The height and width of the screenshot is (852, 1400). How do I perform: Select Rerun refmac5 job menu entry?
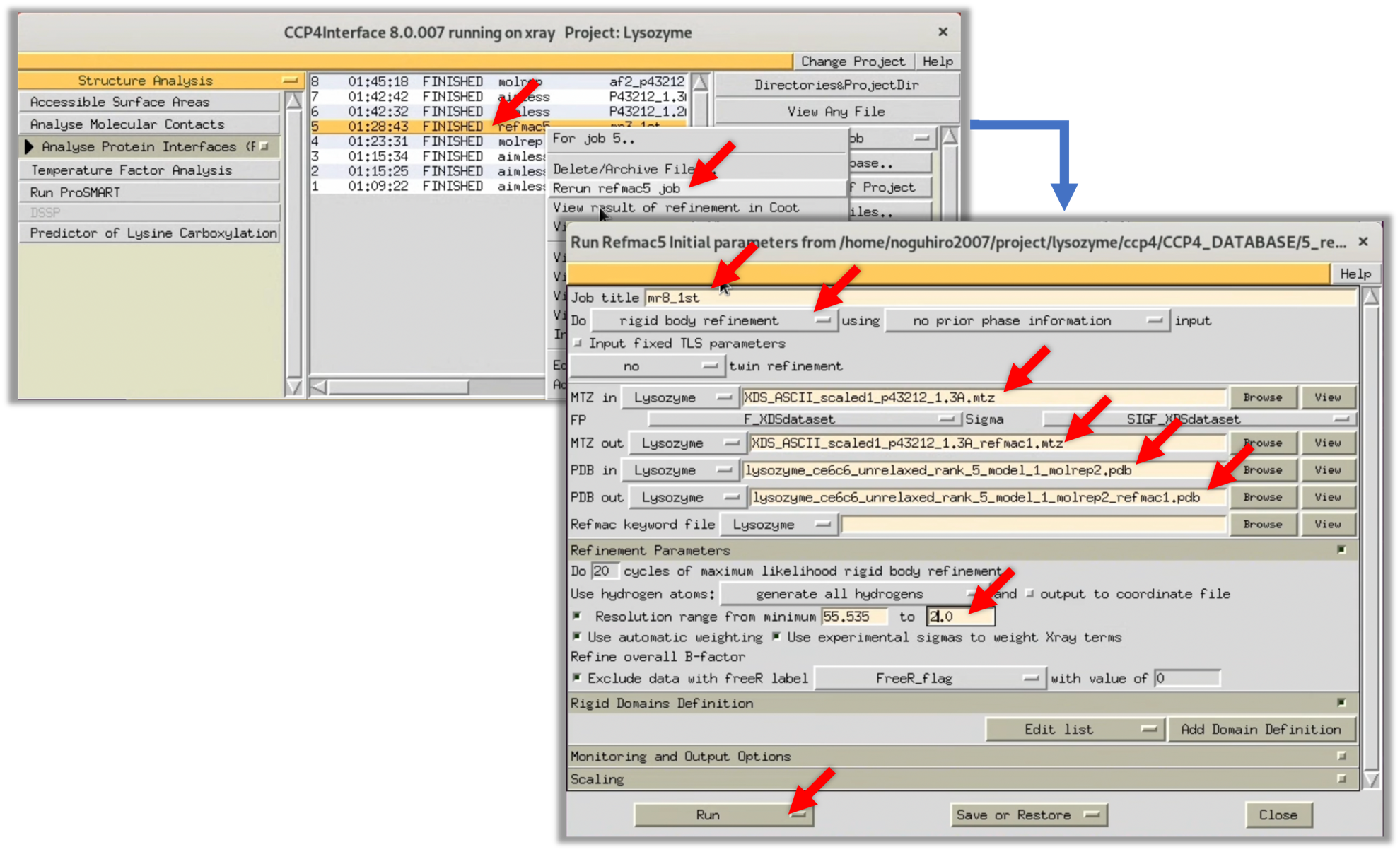tap(616, 188)
